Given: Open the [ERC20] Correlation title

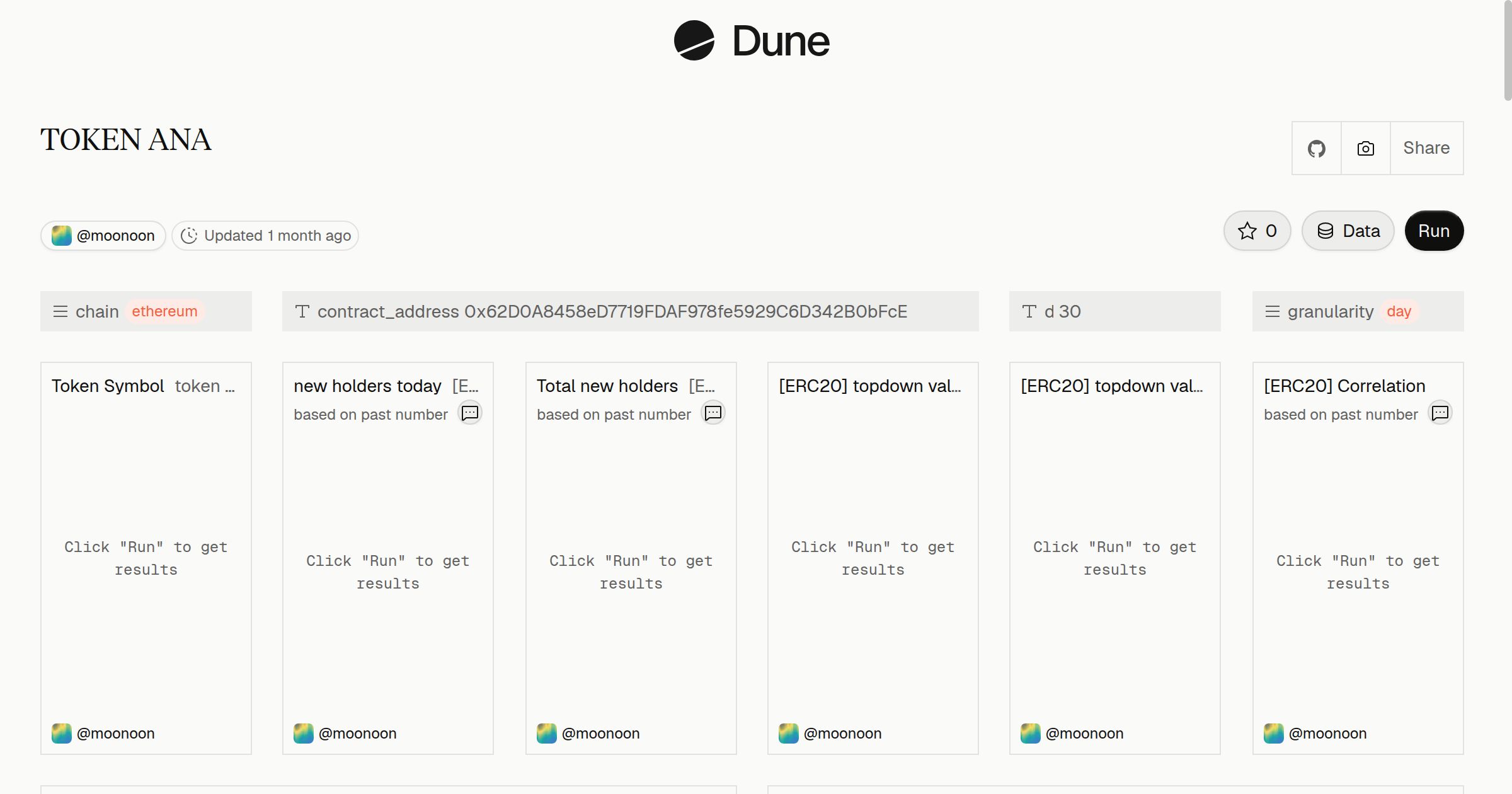Looking at the screenshot, I should (x=1344, y=386).
